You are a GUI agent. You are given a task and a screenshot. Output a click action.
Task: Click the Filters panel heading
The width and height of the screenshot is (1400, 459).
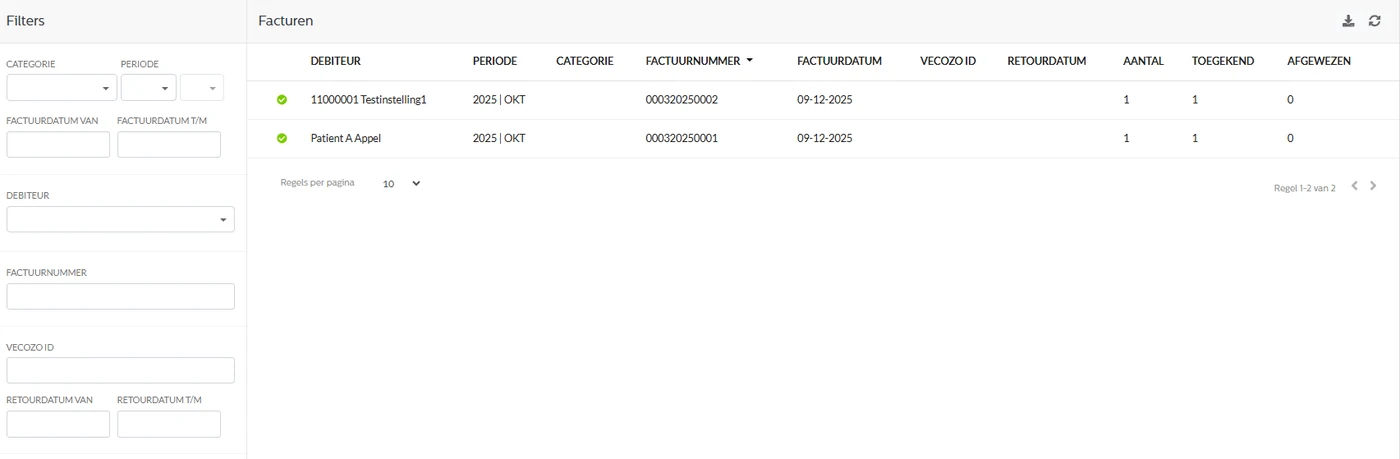click(x=25, y=21)
